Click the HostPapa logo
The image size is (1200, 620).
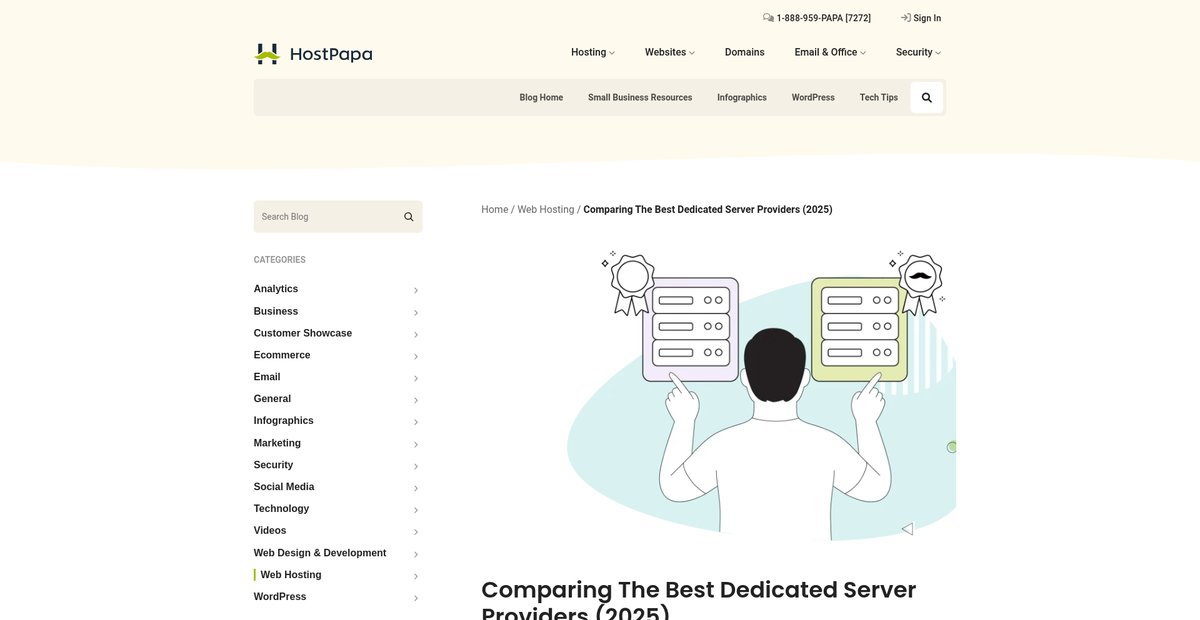click(x=313, y=54)
